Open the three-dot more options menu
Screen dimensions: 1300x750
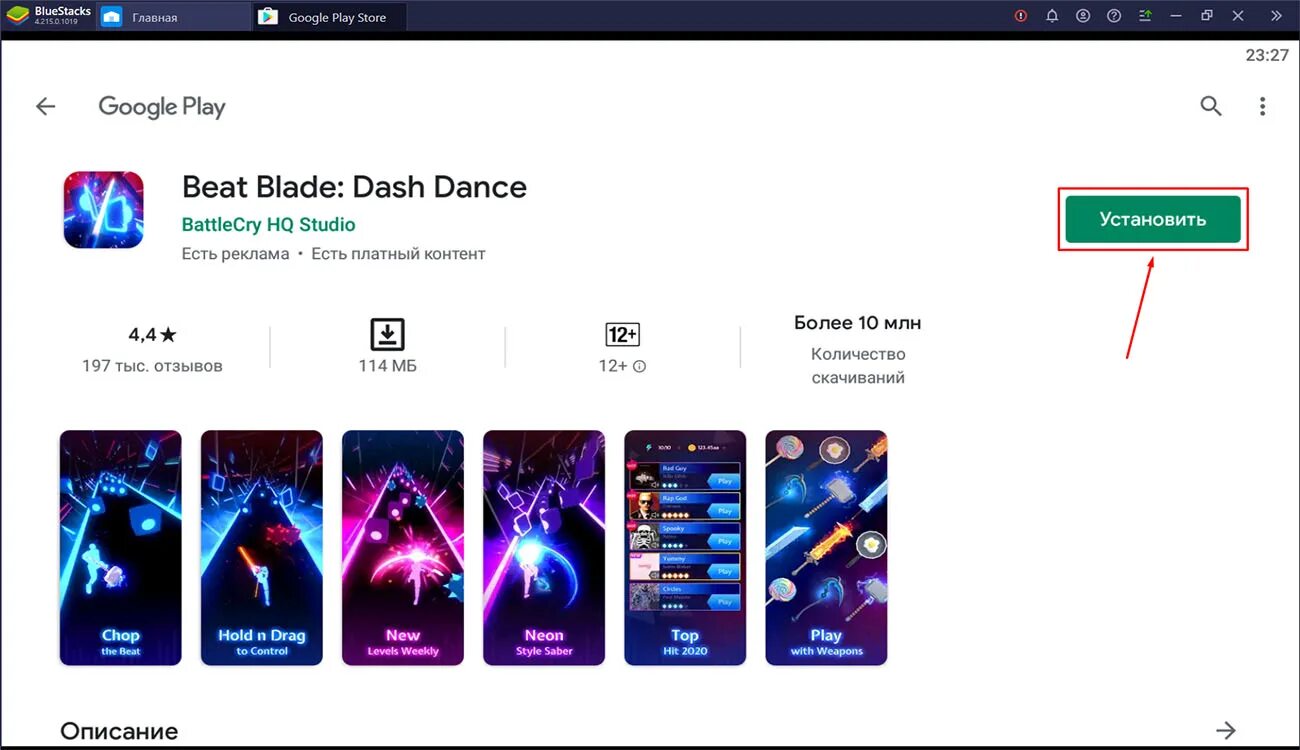pyautogui.click(x=1263, y=106)
